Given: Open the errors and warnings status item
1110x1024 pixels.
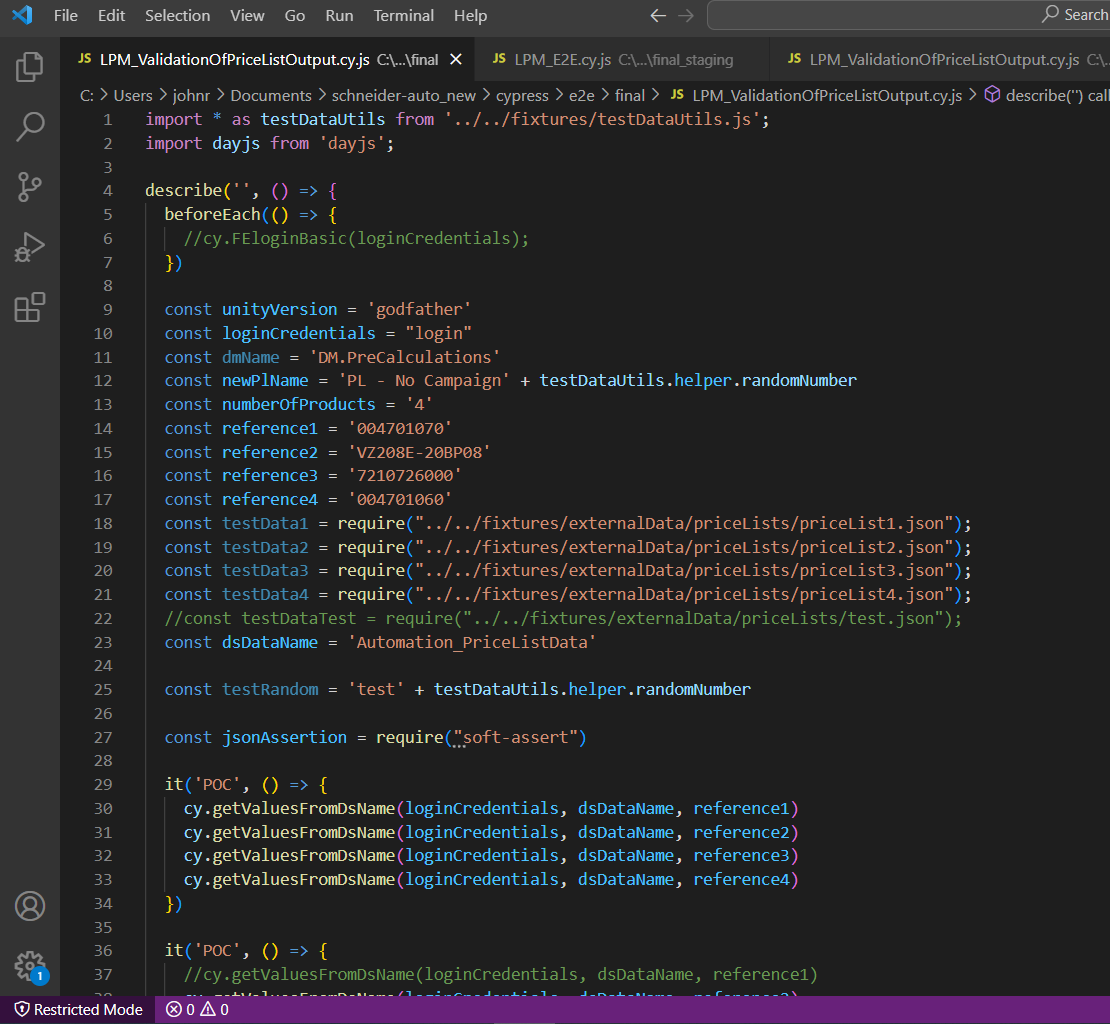Looking at the screenshot, I should point(198,1010).
